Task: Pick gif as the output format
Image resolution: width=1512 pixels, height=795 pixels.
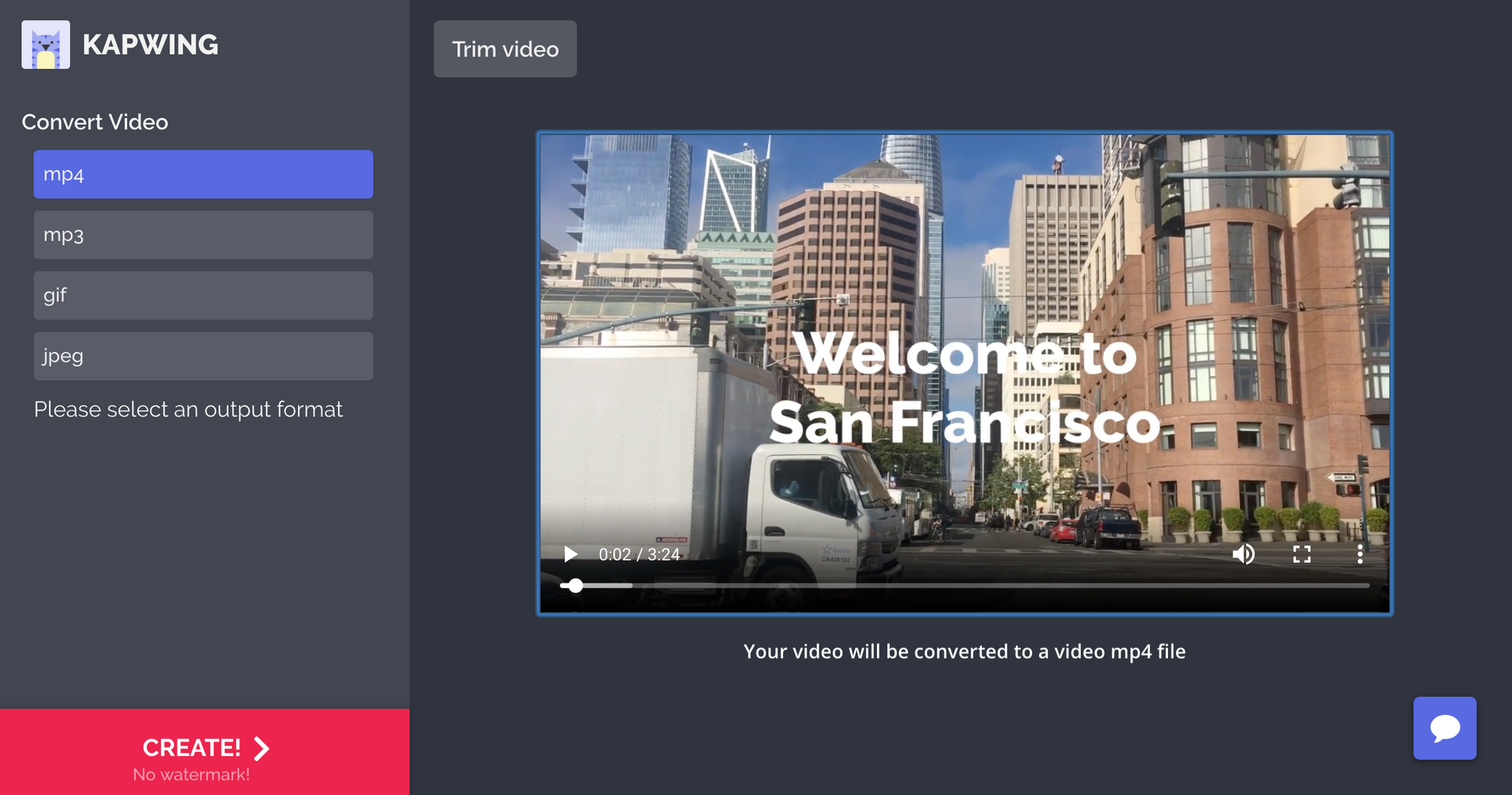Action: [203, 295]
